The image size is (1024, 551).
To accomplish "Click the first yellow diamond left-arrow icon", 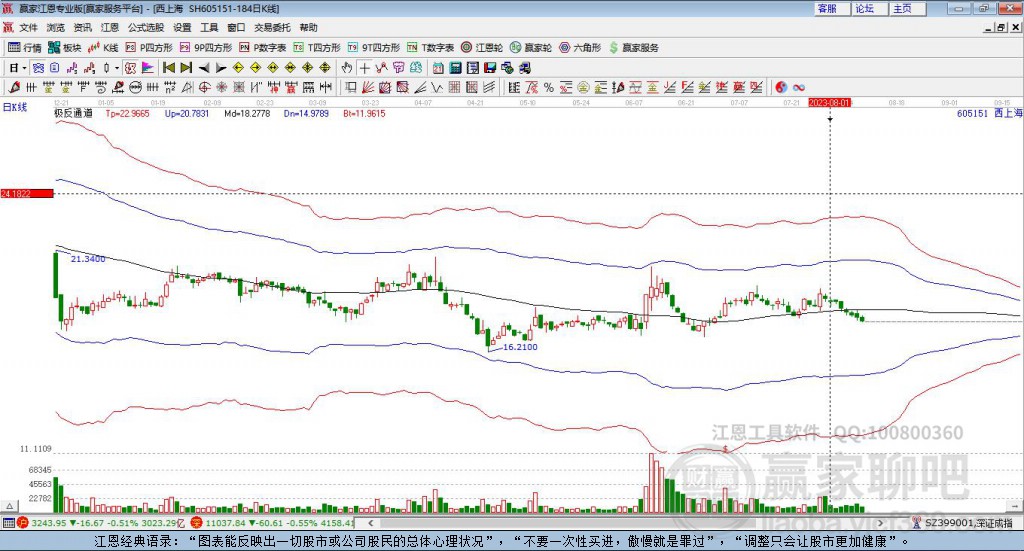I will [x=238, y=68].
